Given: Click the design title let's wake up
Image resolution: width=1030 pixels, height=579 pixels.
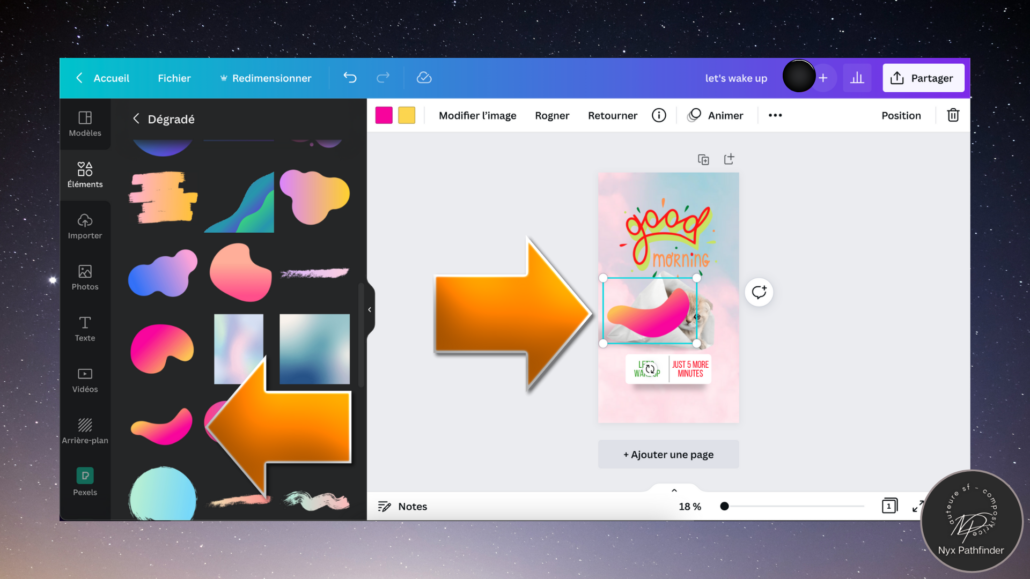Looking at the screenshot, I should (736, 78).
